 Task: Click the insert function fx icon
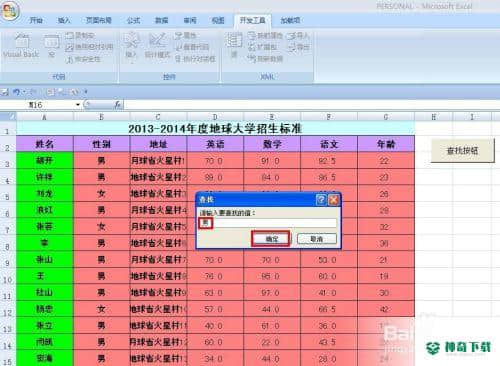coord(118,105)
